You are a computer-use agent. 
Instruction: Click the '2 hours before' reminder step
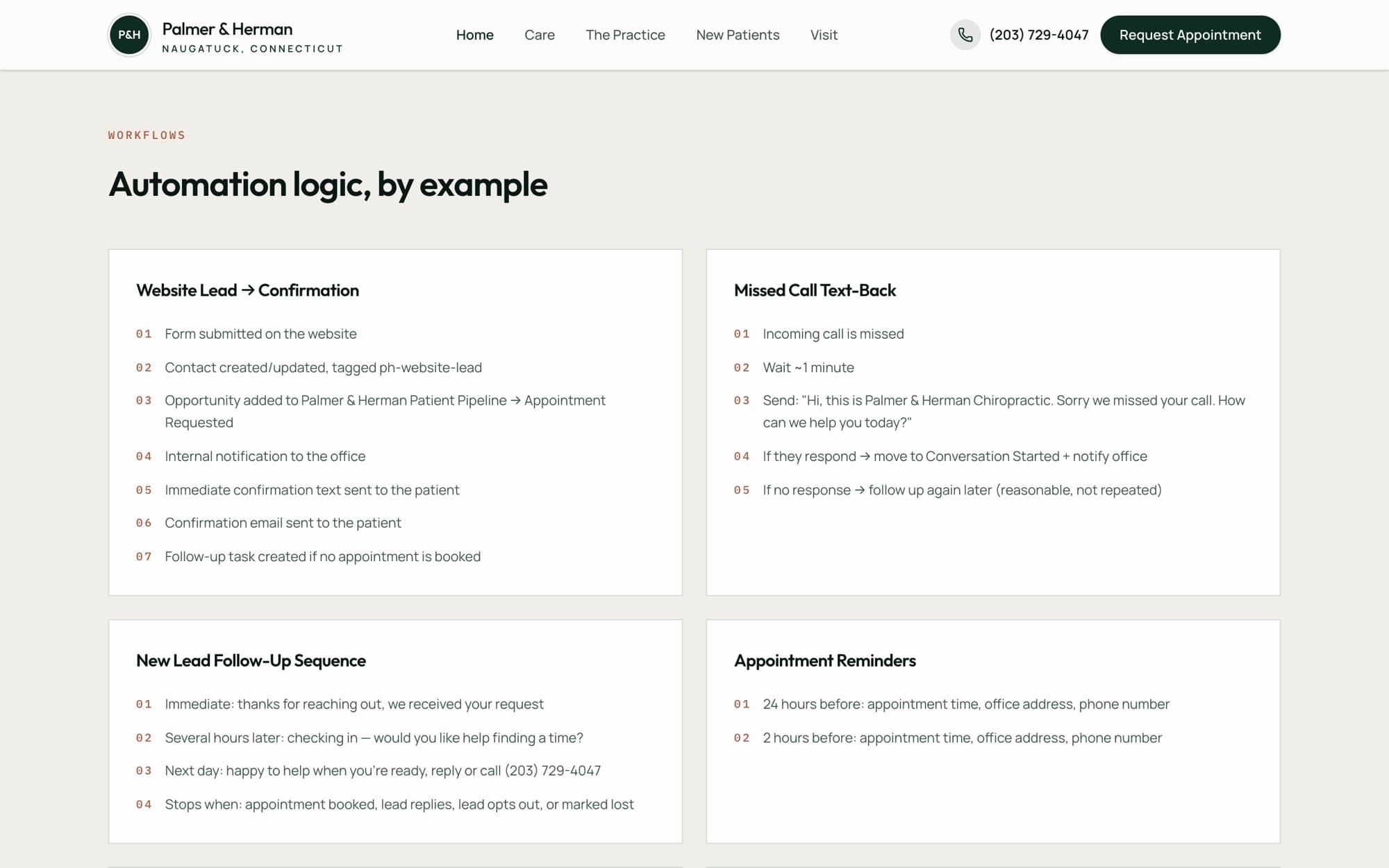pos(962,737)
